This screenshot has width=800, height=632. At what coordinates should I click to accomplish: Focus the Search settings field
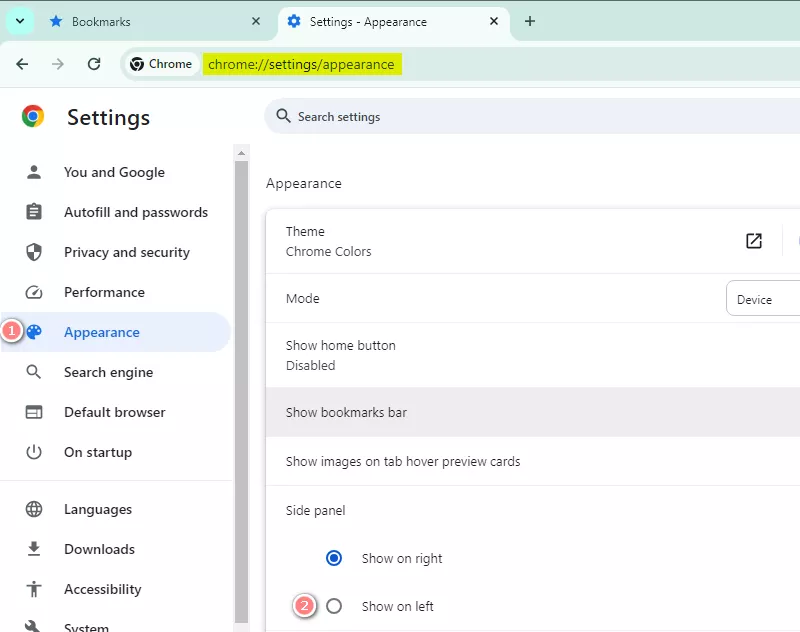tap(532, 117)
